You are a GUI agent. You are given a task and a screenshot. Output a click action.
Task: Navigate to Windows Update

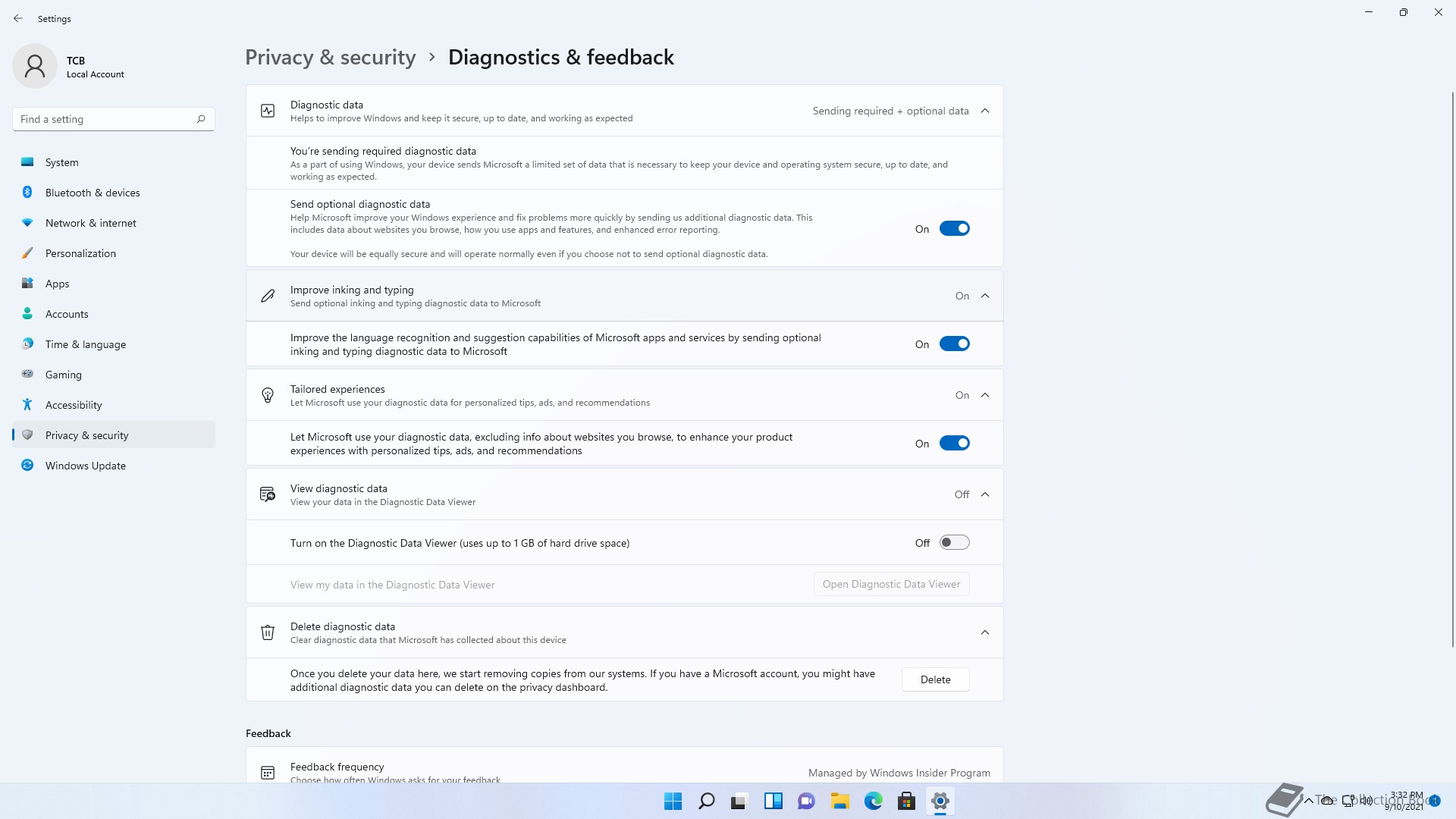(x=114, y=466)
